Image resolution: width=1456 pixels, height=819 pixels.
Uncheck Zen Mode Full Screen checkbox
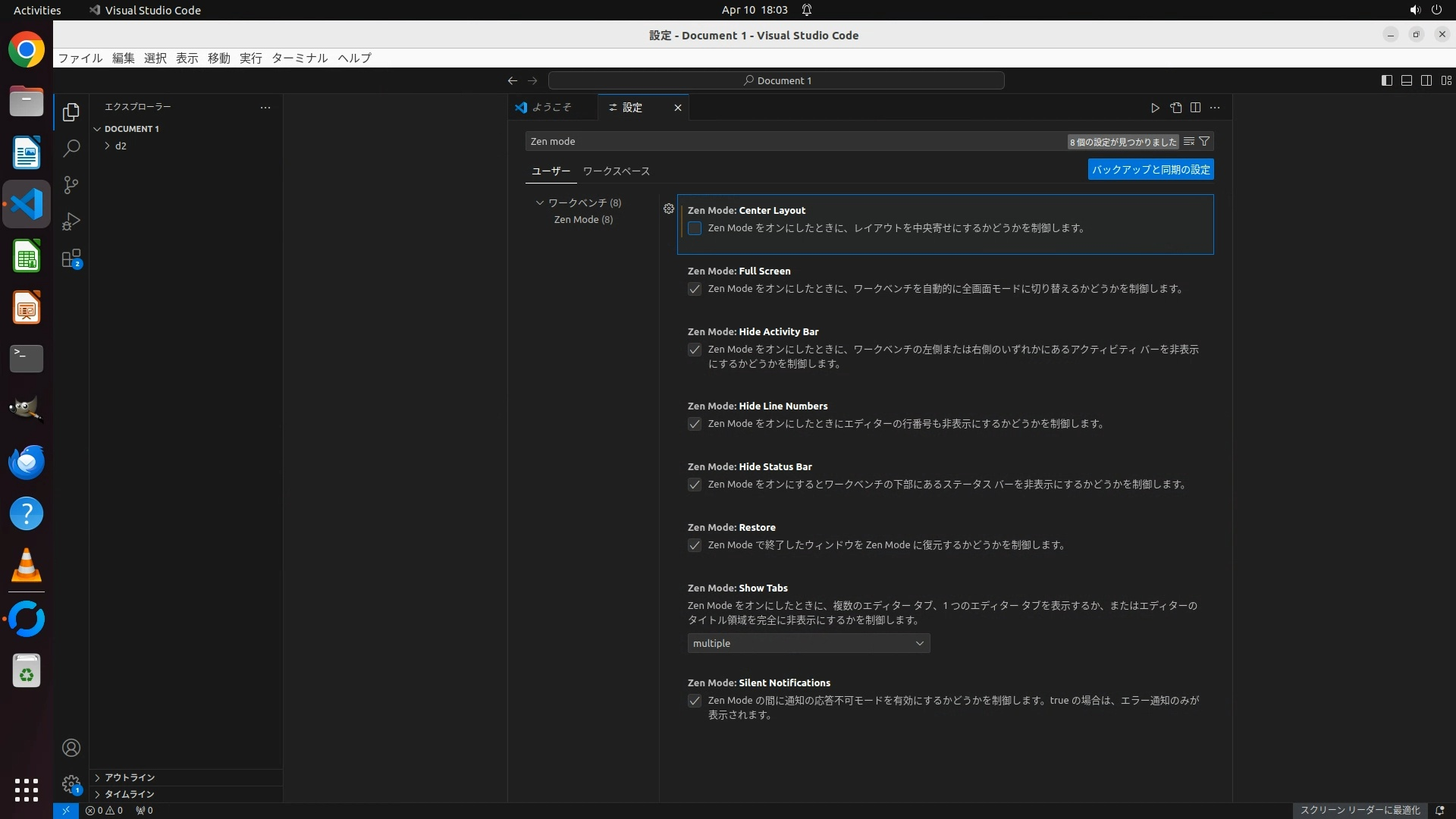pyautogui.click(x=695, y=289)
